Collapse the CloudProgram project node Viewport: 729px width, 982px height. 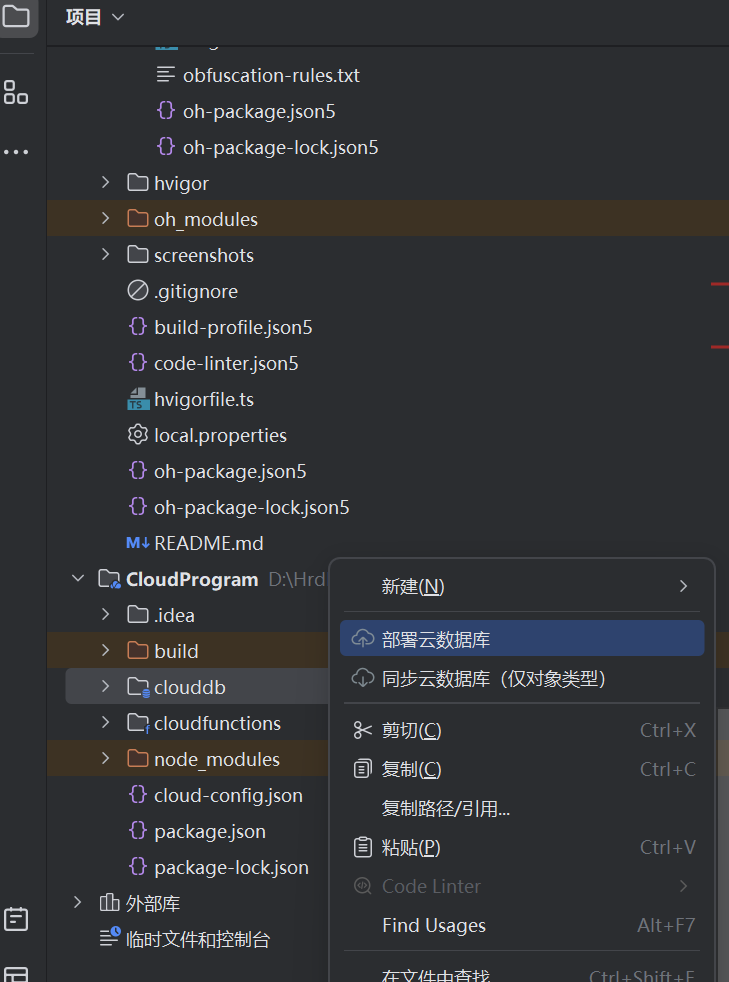pyautogui.click(x=78, y=579)
